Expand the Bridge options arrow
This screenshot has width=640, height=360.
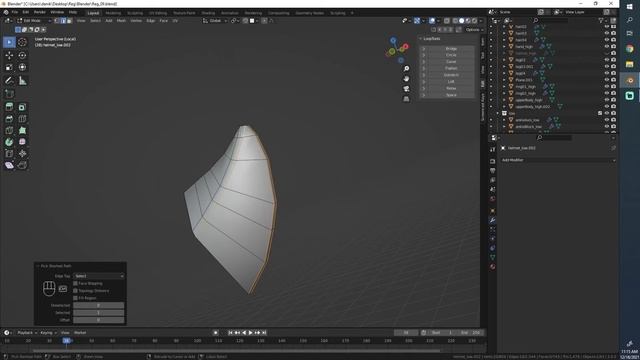click(424, 49)
